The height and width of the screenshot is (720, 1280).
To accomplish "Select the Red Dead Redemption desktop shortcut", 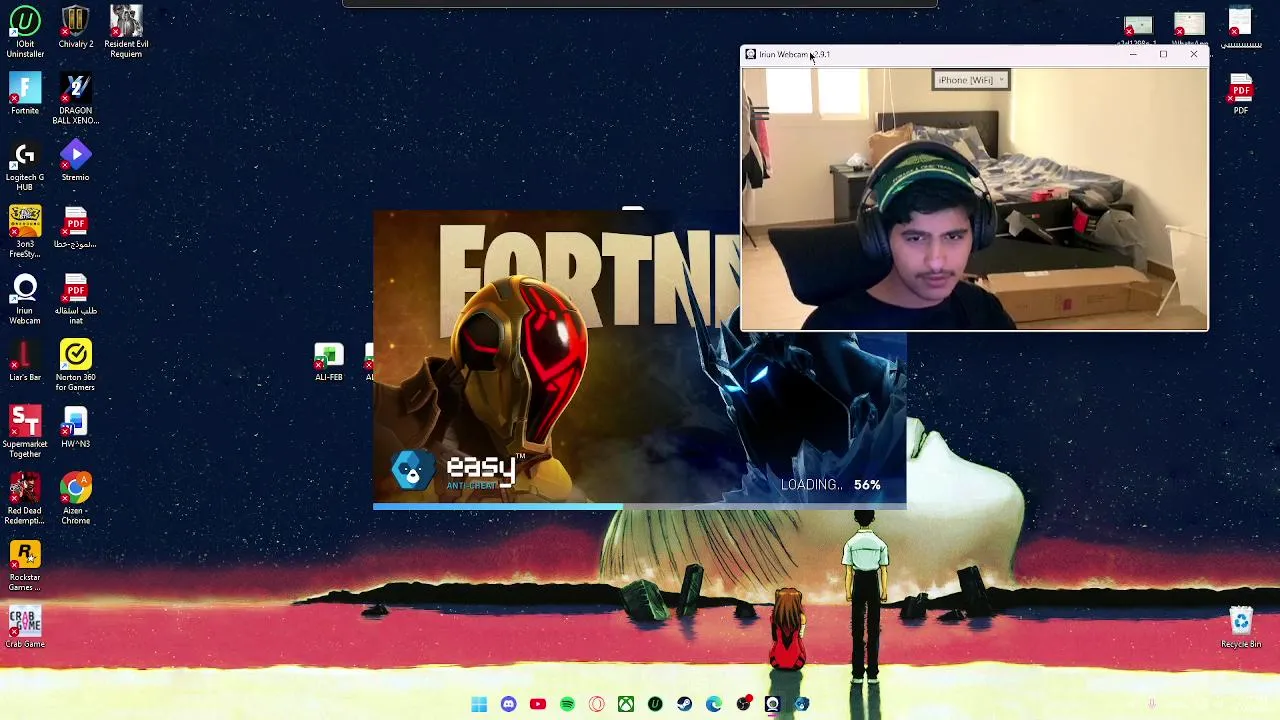I will [25, 499].
